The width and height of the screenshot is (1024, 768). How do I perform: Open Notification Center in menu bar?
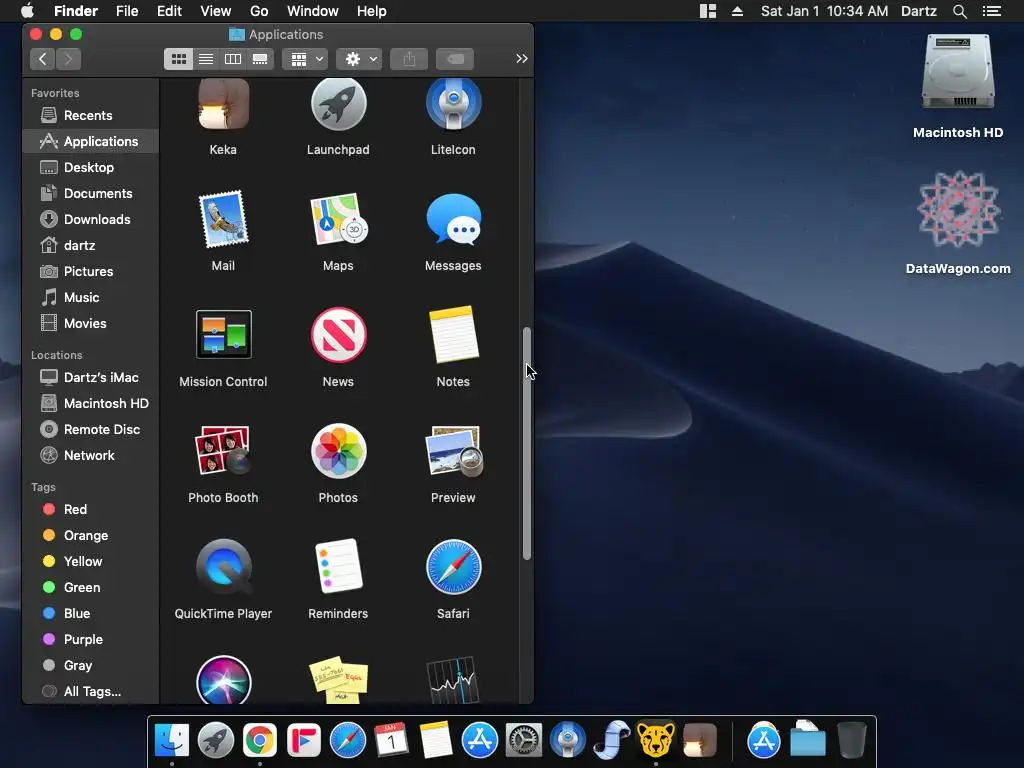coord(992,11)
